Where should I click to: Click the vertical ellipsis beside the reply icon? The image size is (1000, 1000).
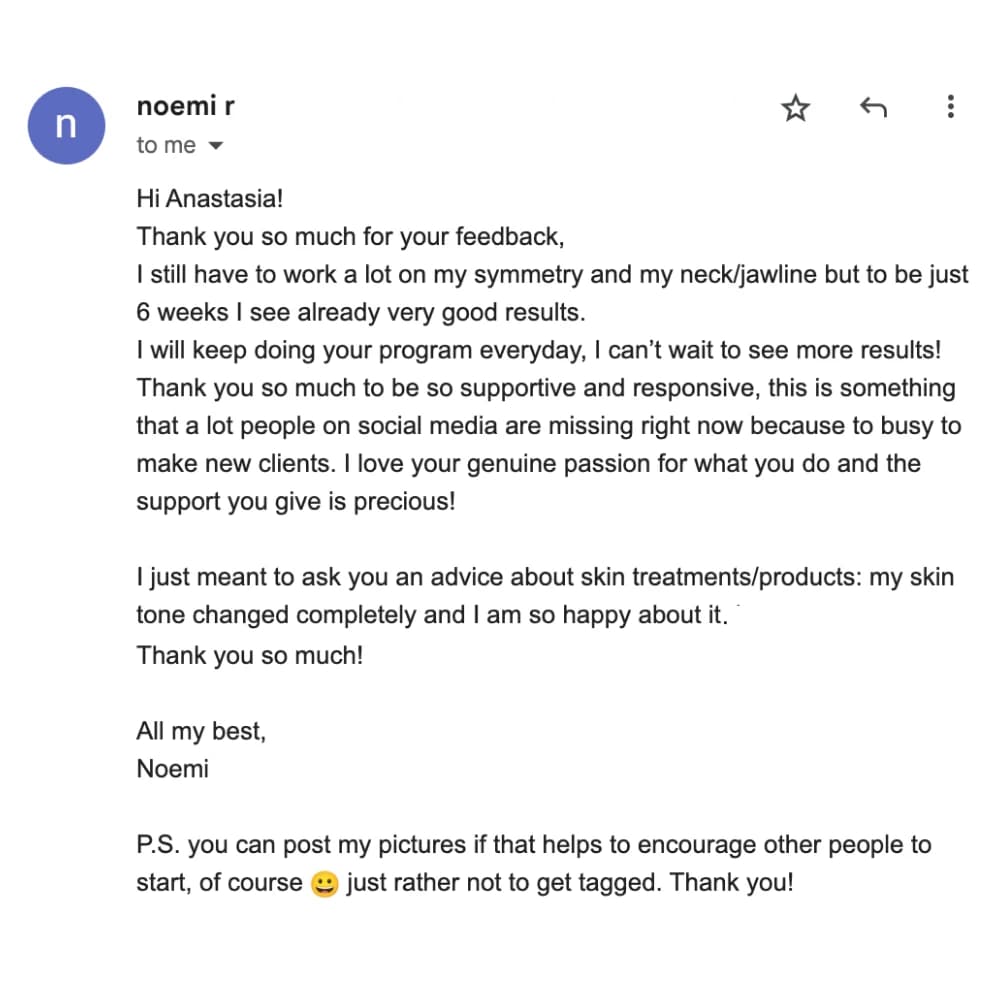tap(950, 108)
